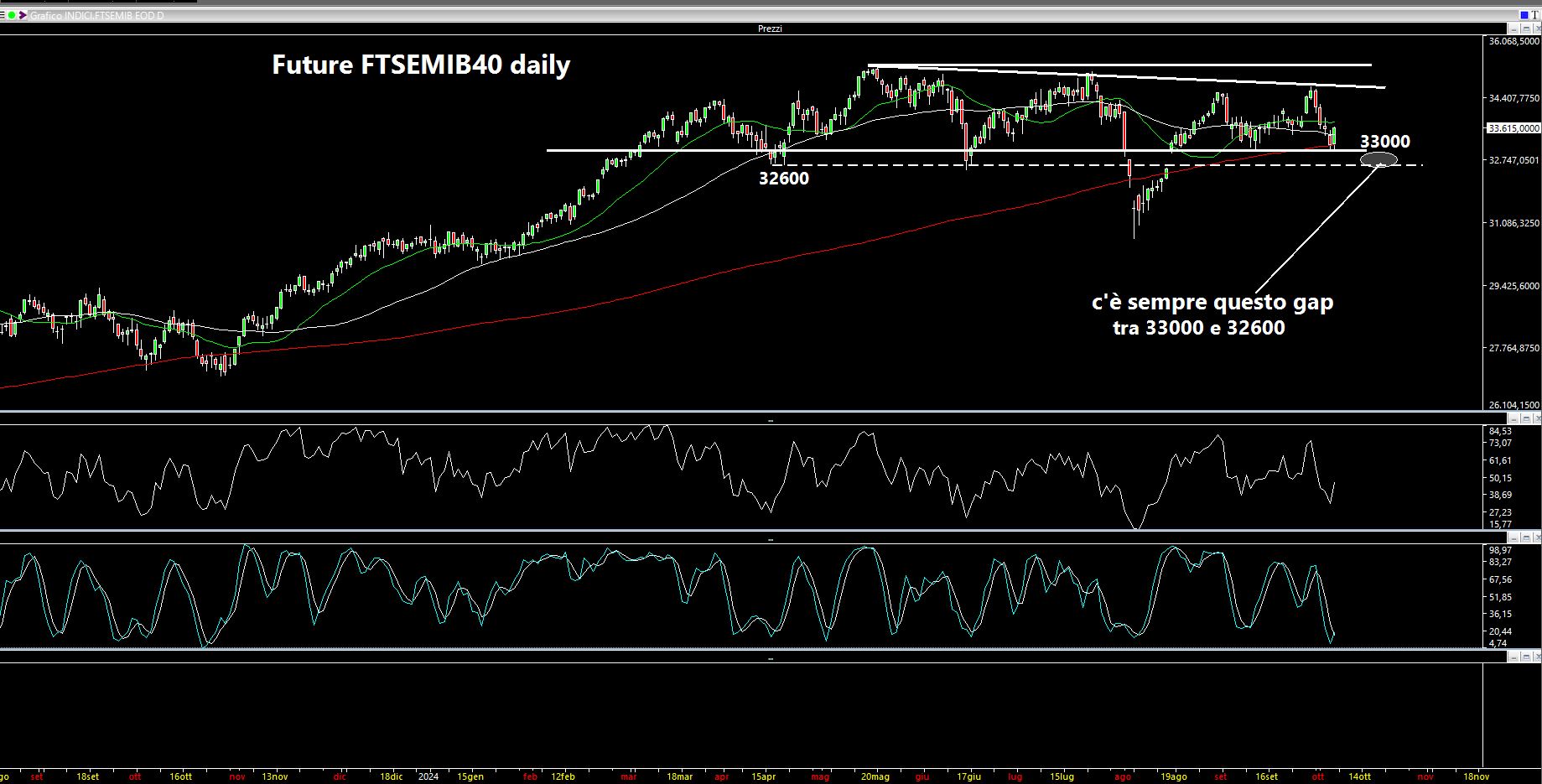Viewport: 1542px width, 784px height.
Task: Open the hamburger menu in chart title bar
Action: tap(3, 15)
